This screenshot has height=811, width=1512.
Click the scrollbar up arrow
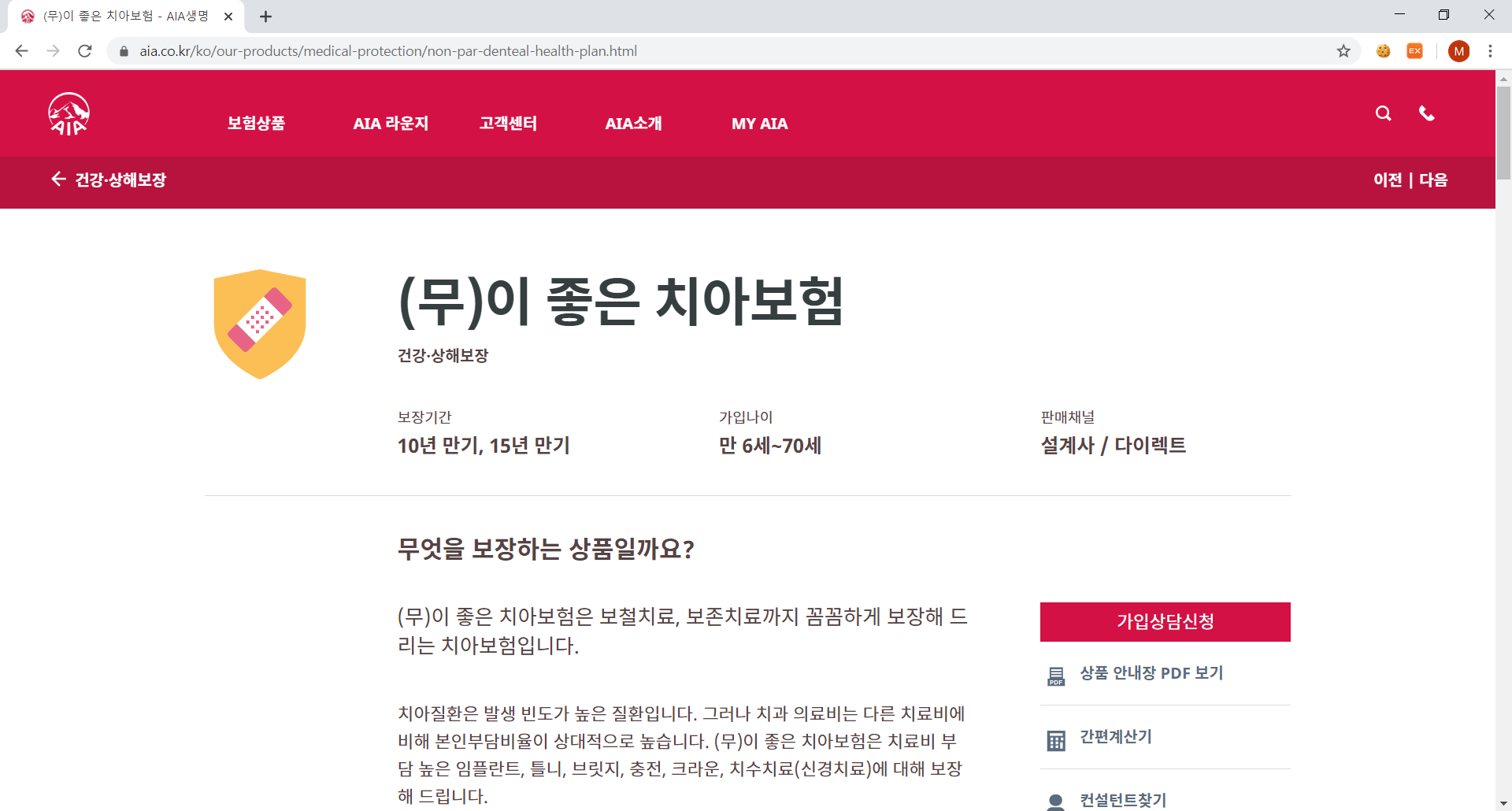pyautogui.click(x=1503, y=78)
